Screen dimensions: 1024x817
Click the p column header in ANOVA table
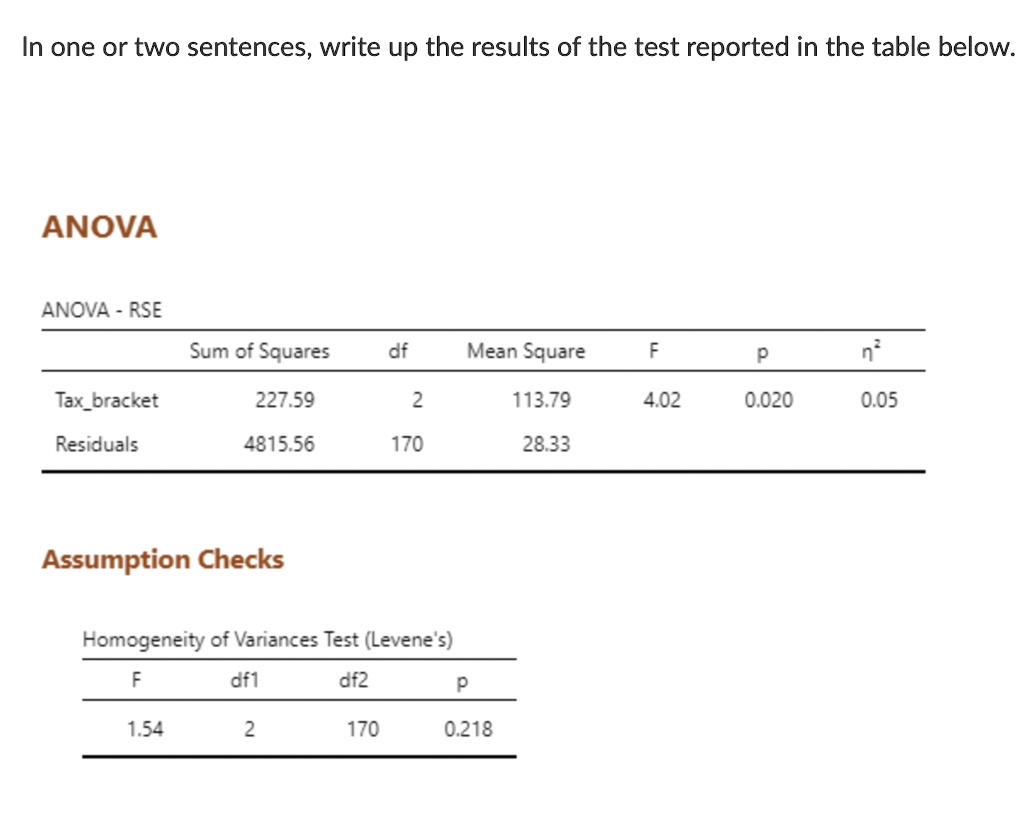(x=762, y=353)
